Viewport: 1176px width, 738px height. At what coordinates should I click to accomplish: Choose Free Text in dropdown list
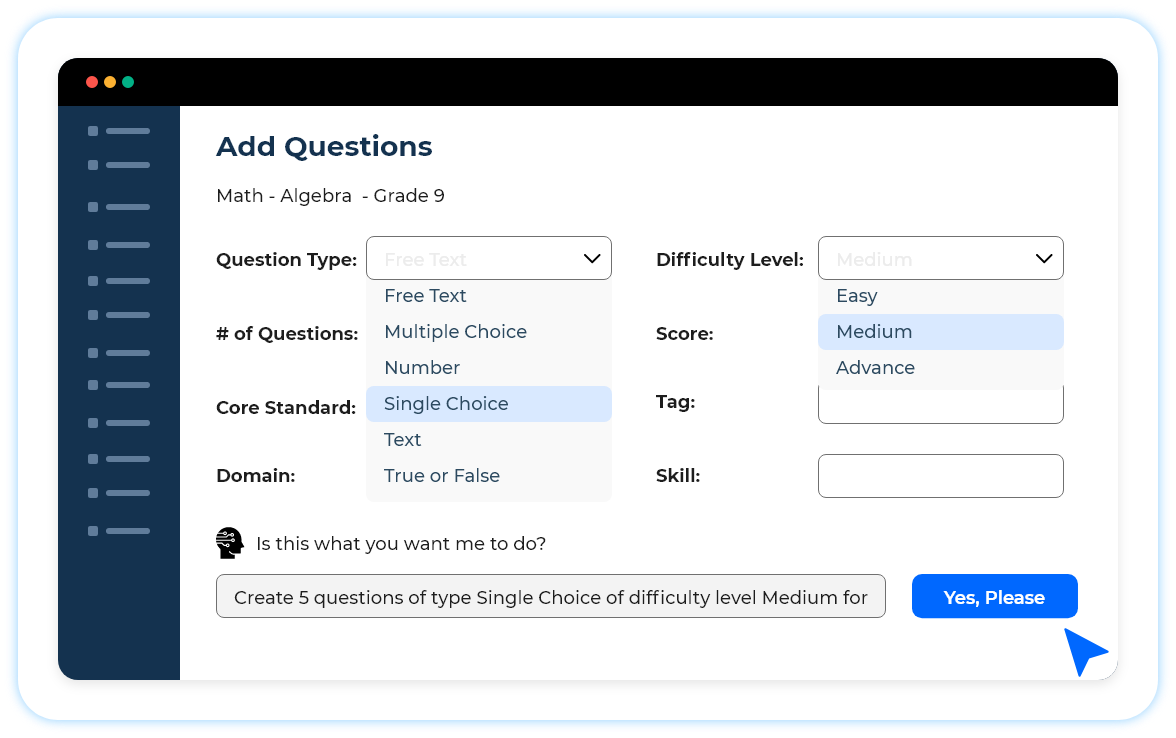point(426,296)
